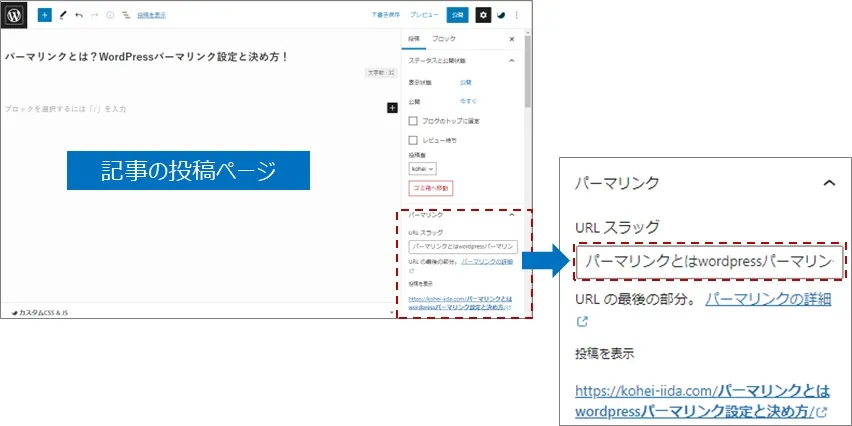Collapse the 'ステータスと公開状態' section chevron
This screenshot has width=852, height=426.
pyautogui.click(x=511, y=61)
